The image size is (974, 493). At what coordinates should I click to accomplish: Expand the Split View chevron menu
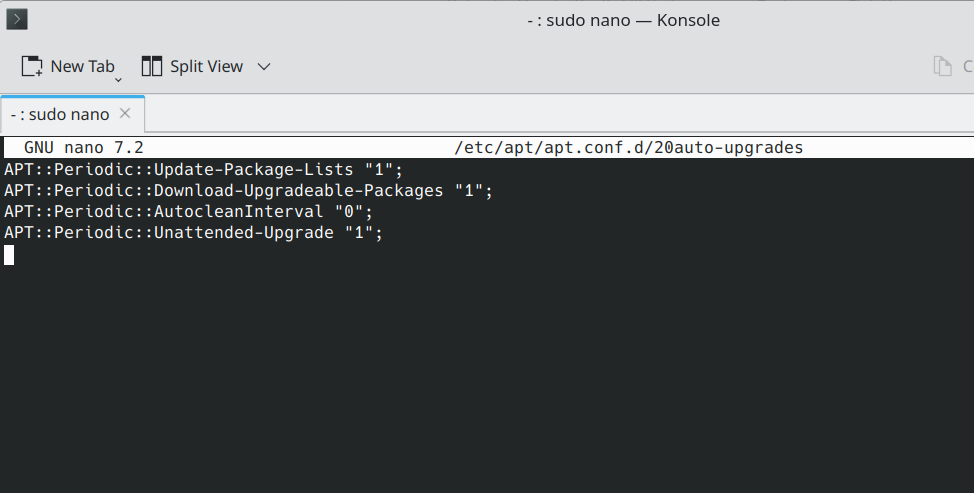(264, 66)
